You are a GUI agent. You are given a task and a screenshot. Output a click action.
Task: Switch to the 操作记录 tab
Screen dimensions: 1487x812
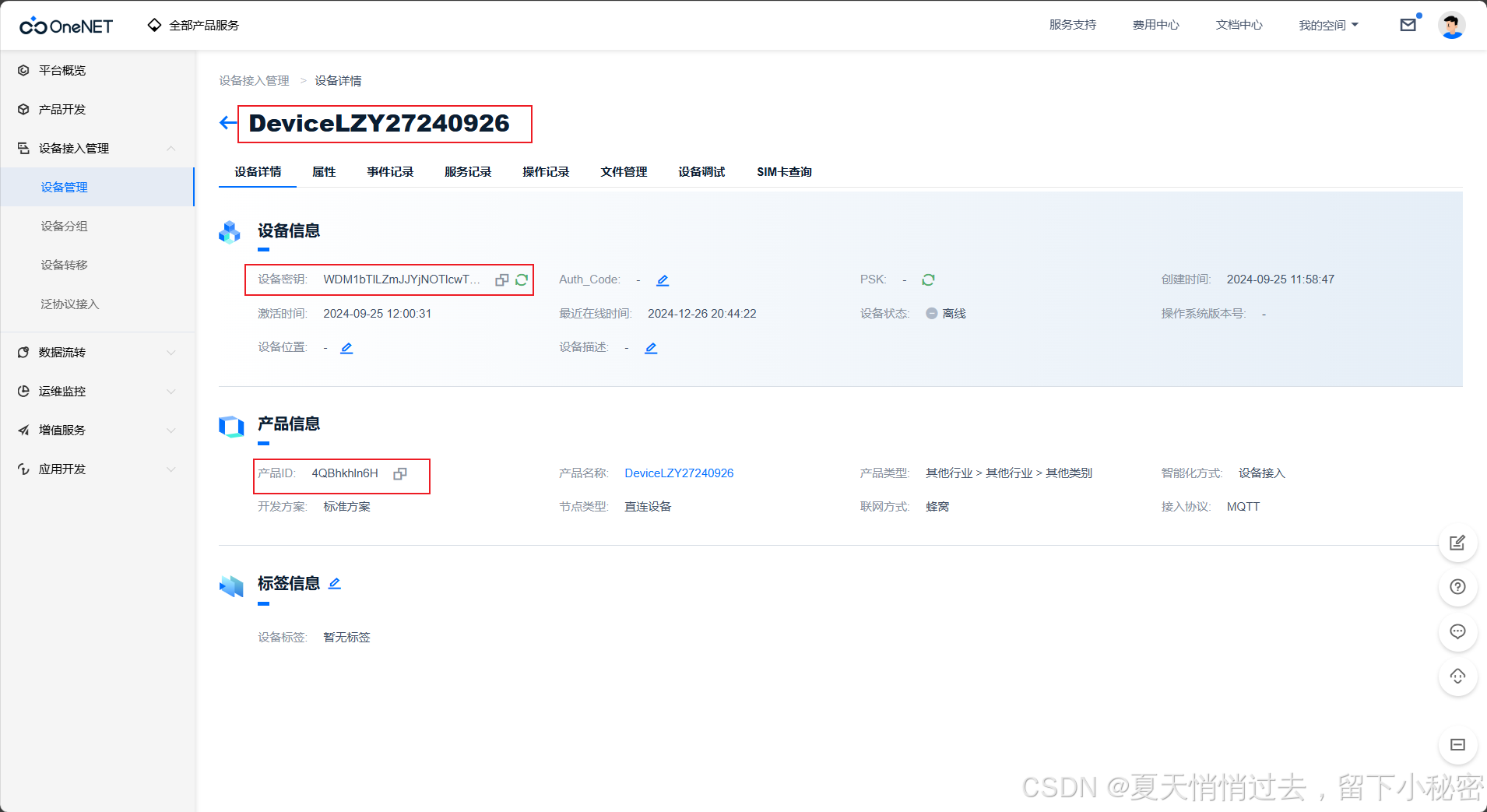coord(546,172)
